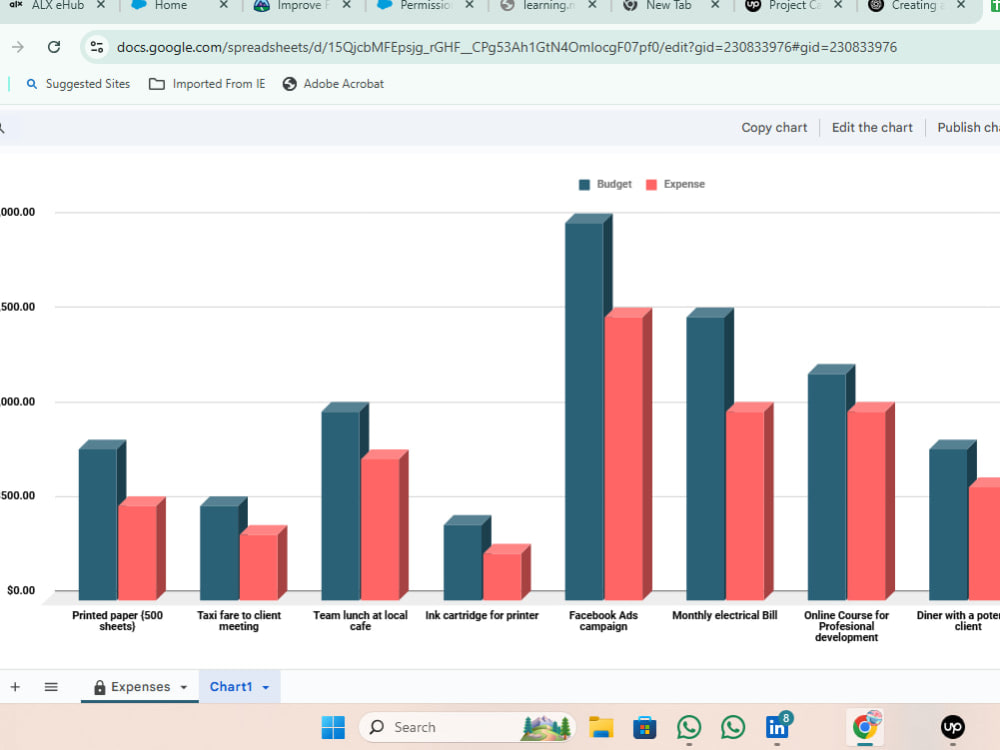Open Microsoft Store from taskbar
Screen dimensions: 1000x750
[645, 727]
